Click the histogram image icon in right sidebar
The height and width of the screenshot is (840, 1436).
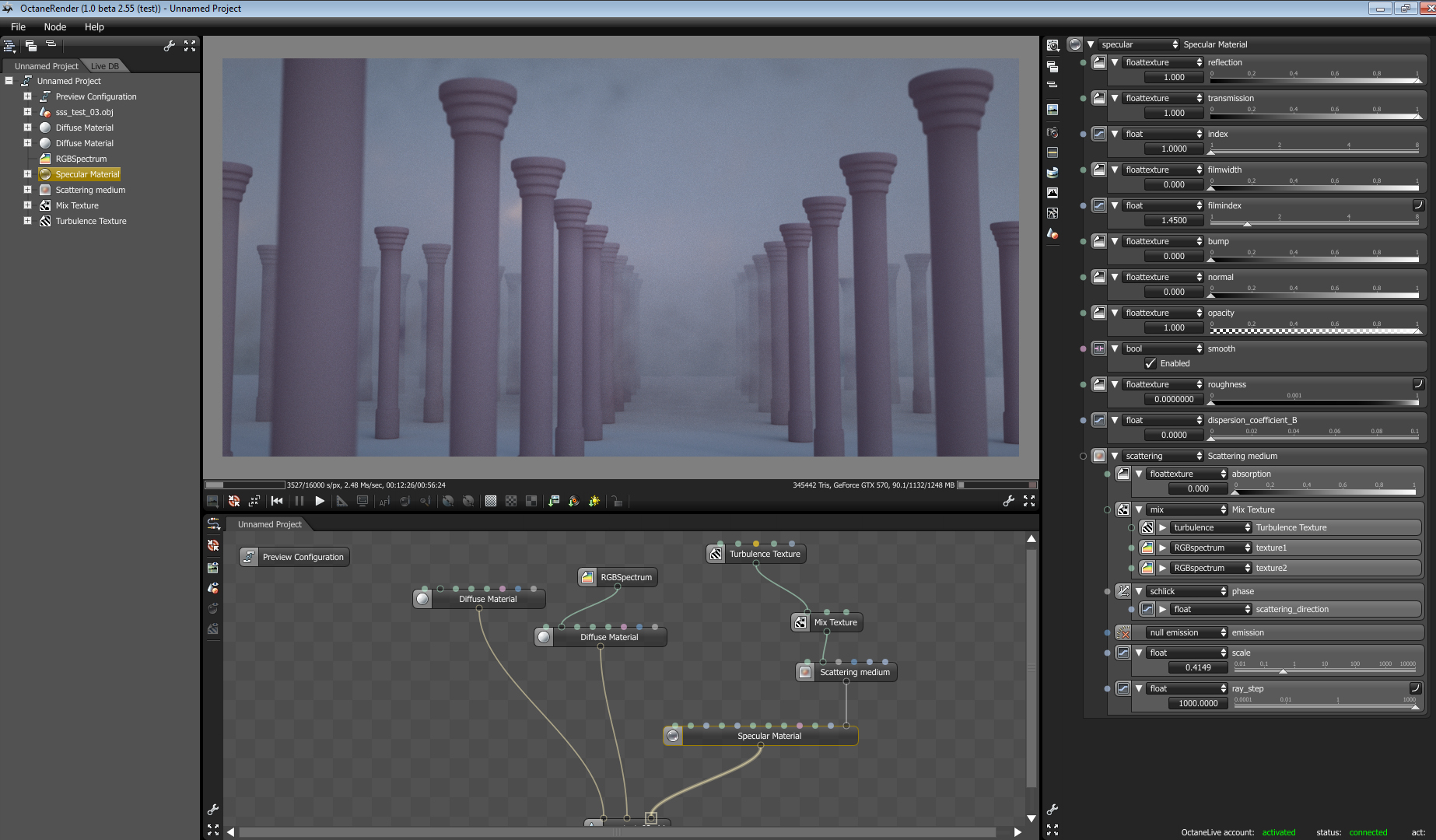point(1052,193)
